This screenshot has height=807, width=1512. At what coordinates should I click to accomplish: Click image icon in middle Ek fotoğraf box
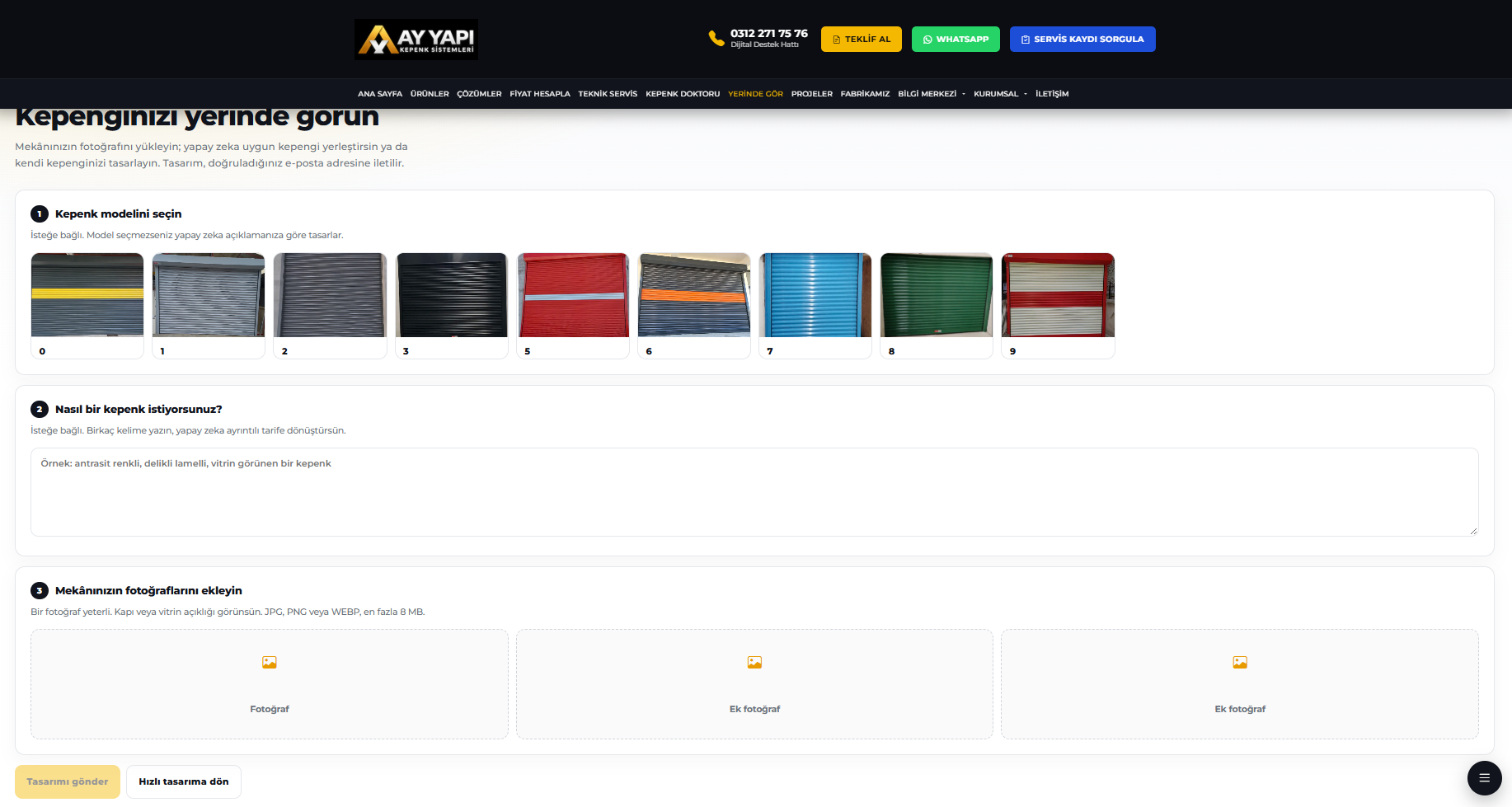pyautogui.click(x=754, y=662)
